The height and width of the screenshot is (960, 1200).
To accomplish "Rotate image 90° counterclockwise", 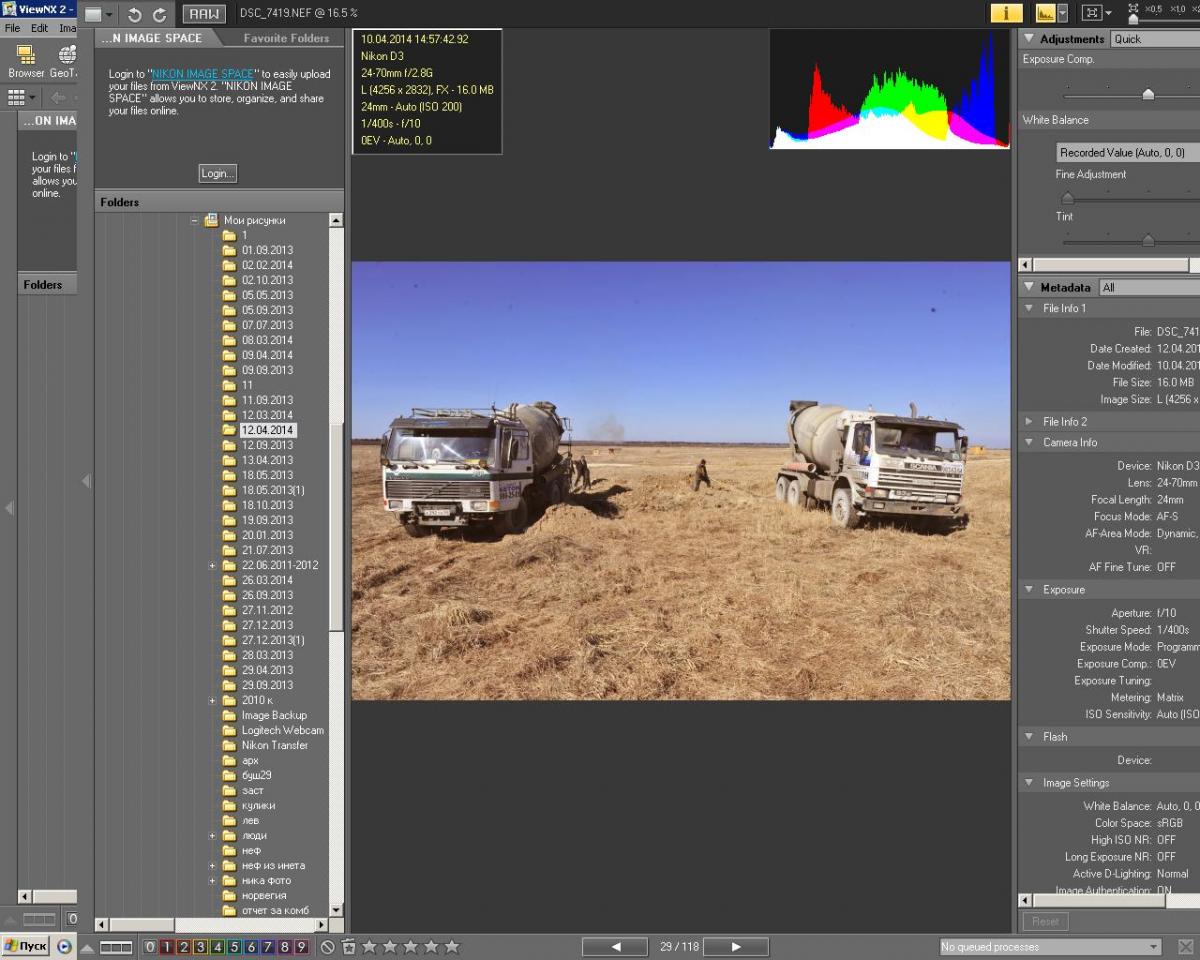I will [135, 15].
